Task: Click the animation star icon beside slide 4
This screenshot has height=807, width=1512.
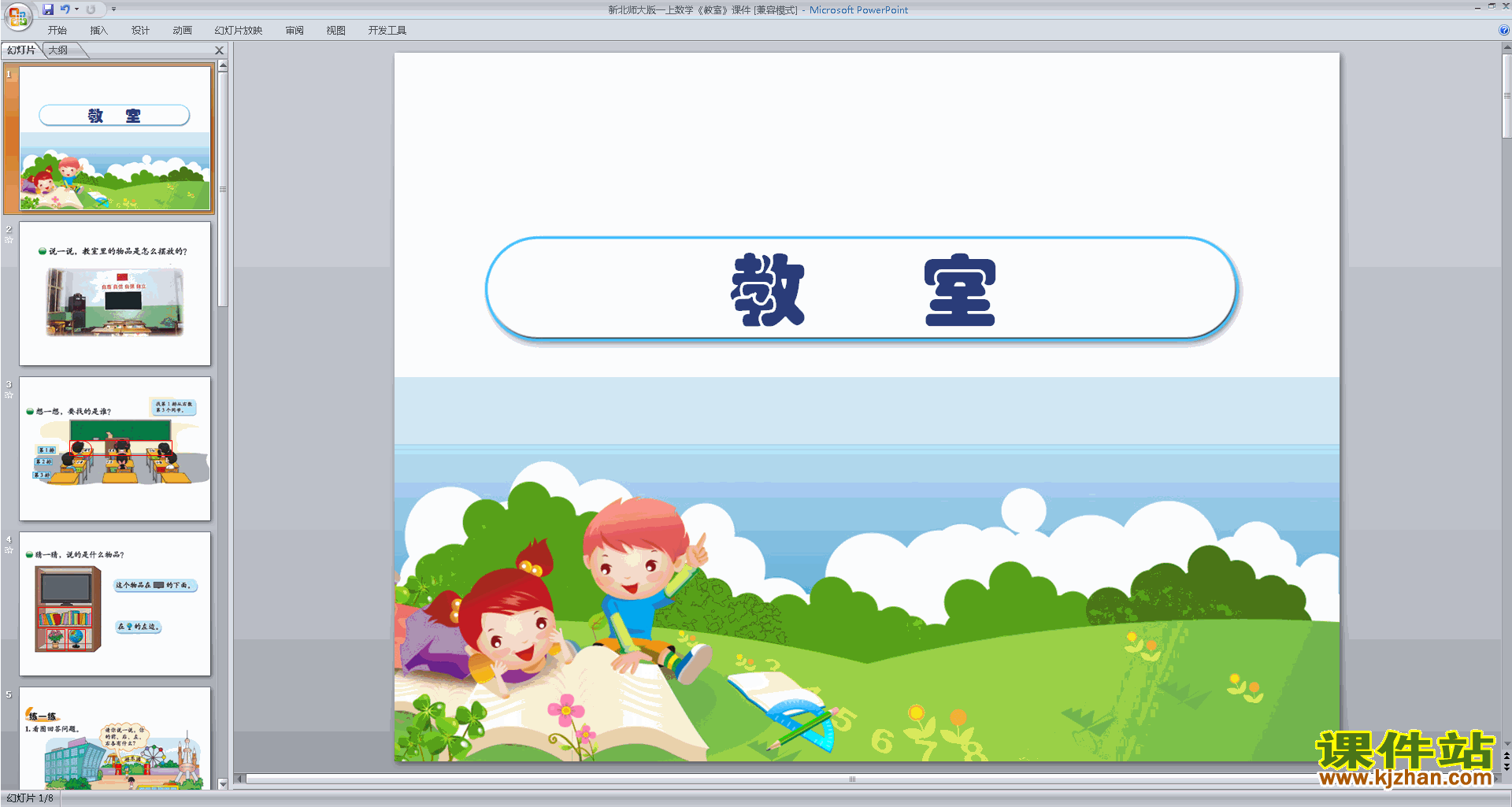Action: (x=9, y=550)
